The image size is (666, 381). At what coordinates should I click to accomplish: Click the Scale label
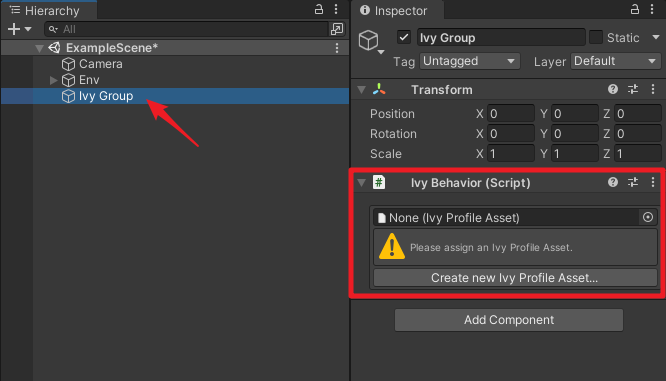pos(385,154)
